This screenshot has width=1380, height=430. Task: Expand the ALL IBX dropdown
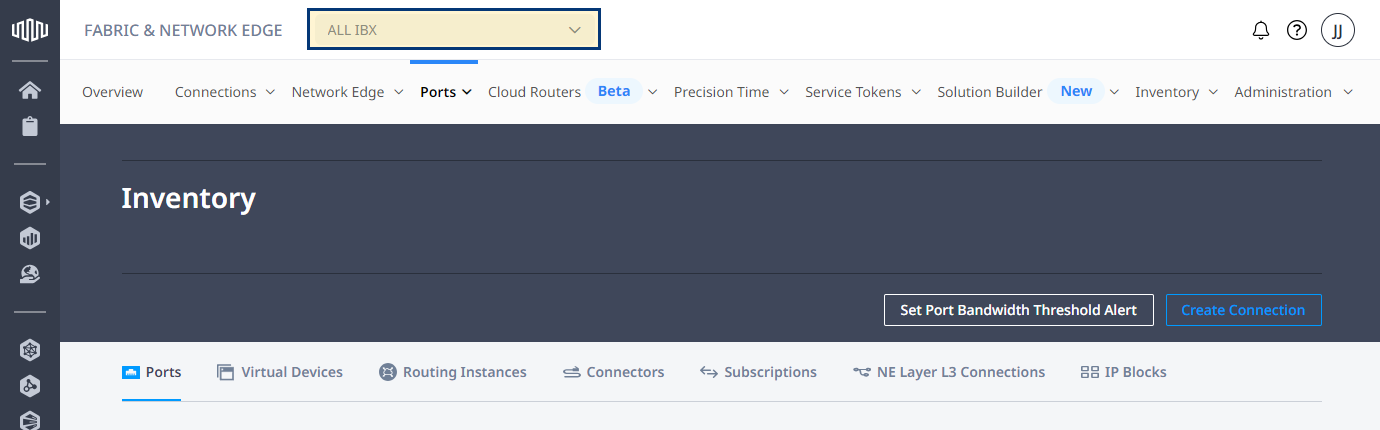pos(454,30)
